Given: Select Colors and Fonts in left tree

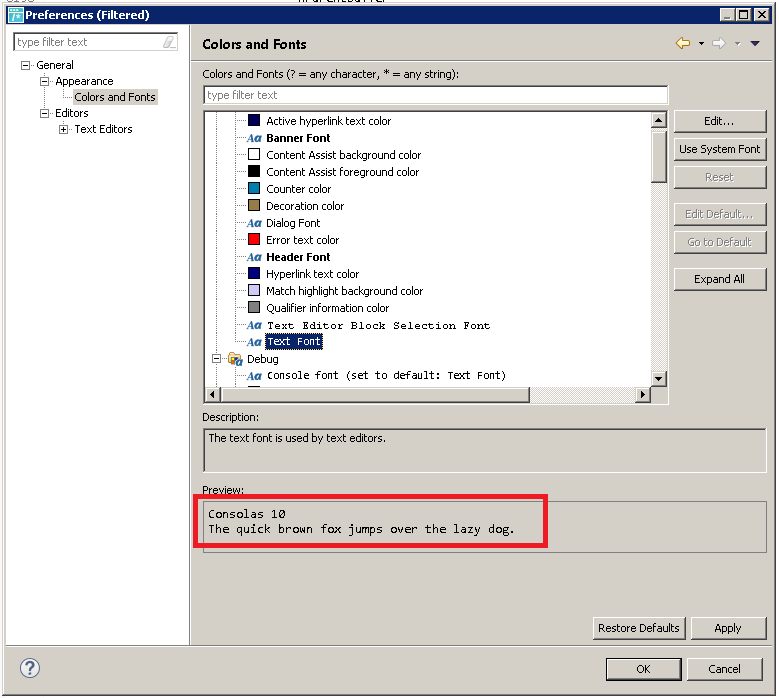Looking at the screenshot, I should tap(115, 97).
